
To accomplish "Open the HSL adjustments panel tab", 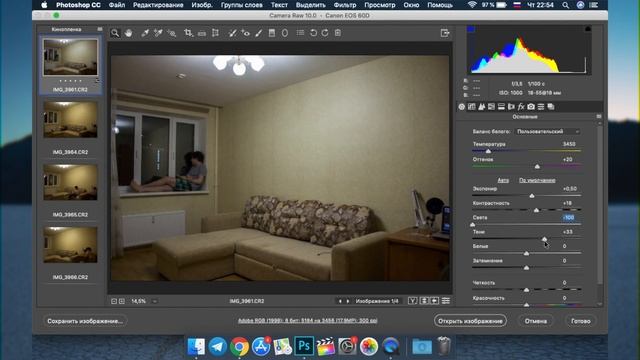I will pos(491,107).
